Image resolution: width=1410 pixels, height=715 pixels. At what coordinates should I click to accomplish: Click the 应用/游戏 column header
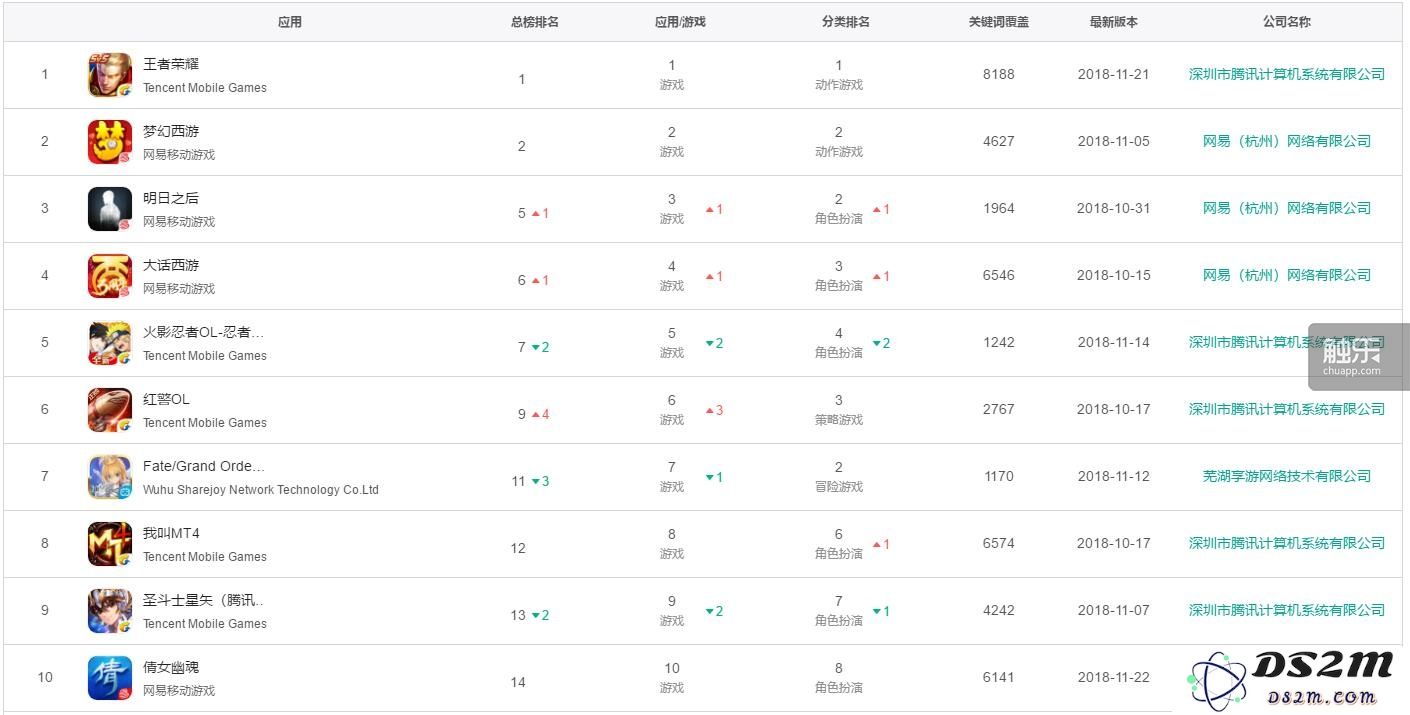point(680,22)
